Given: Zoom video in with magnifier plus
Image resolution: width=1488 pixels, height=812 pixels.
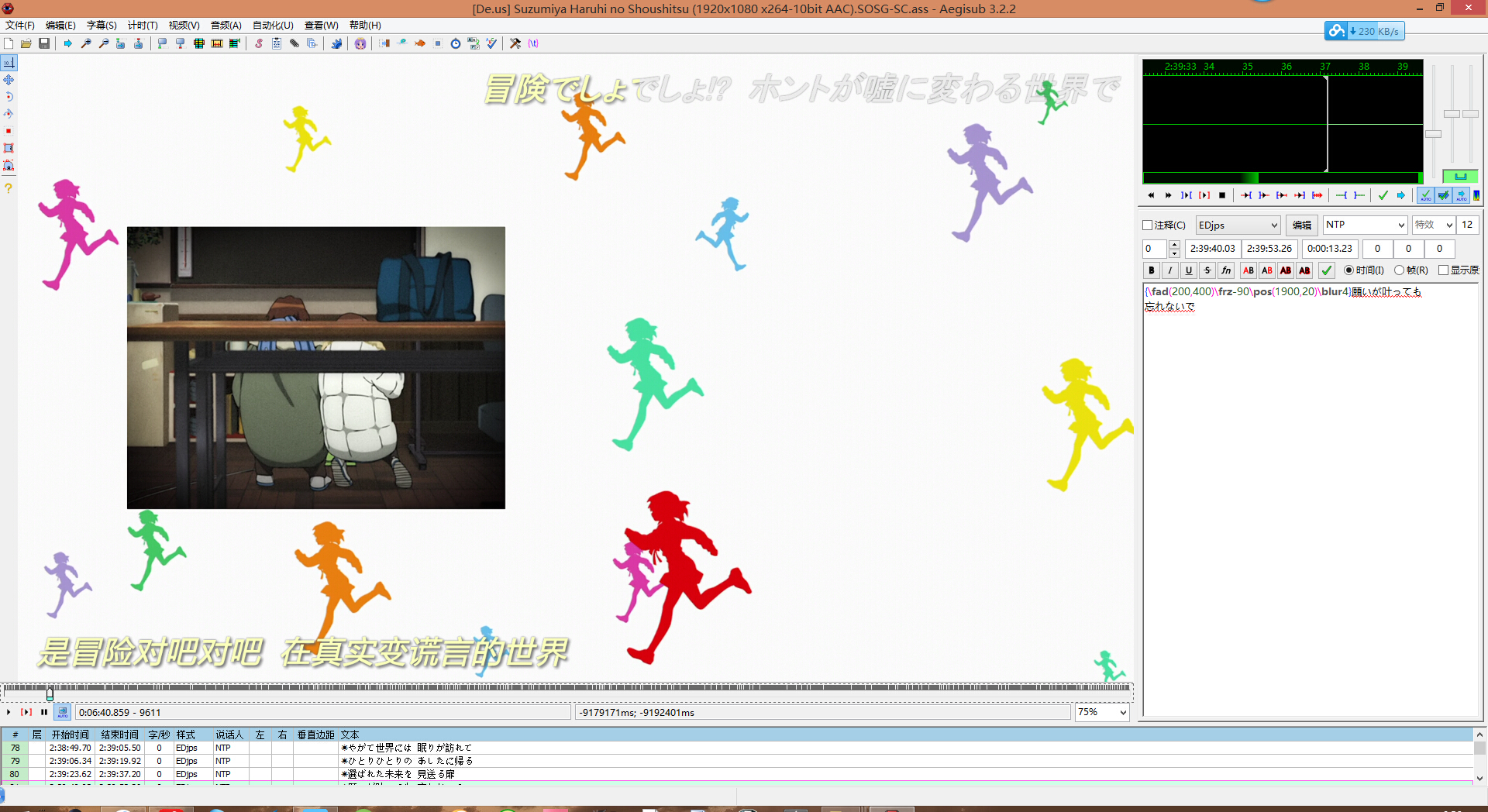Looking at the screenshot, I should pyautogui.click(x=86, y=43).
